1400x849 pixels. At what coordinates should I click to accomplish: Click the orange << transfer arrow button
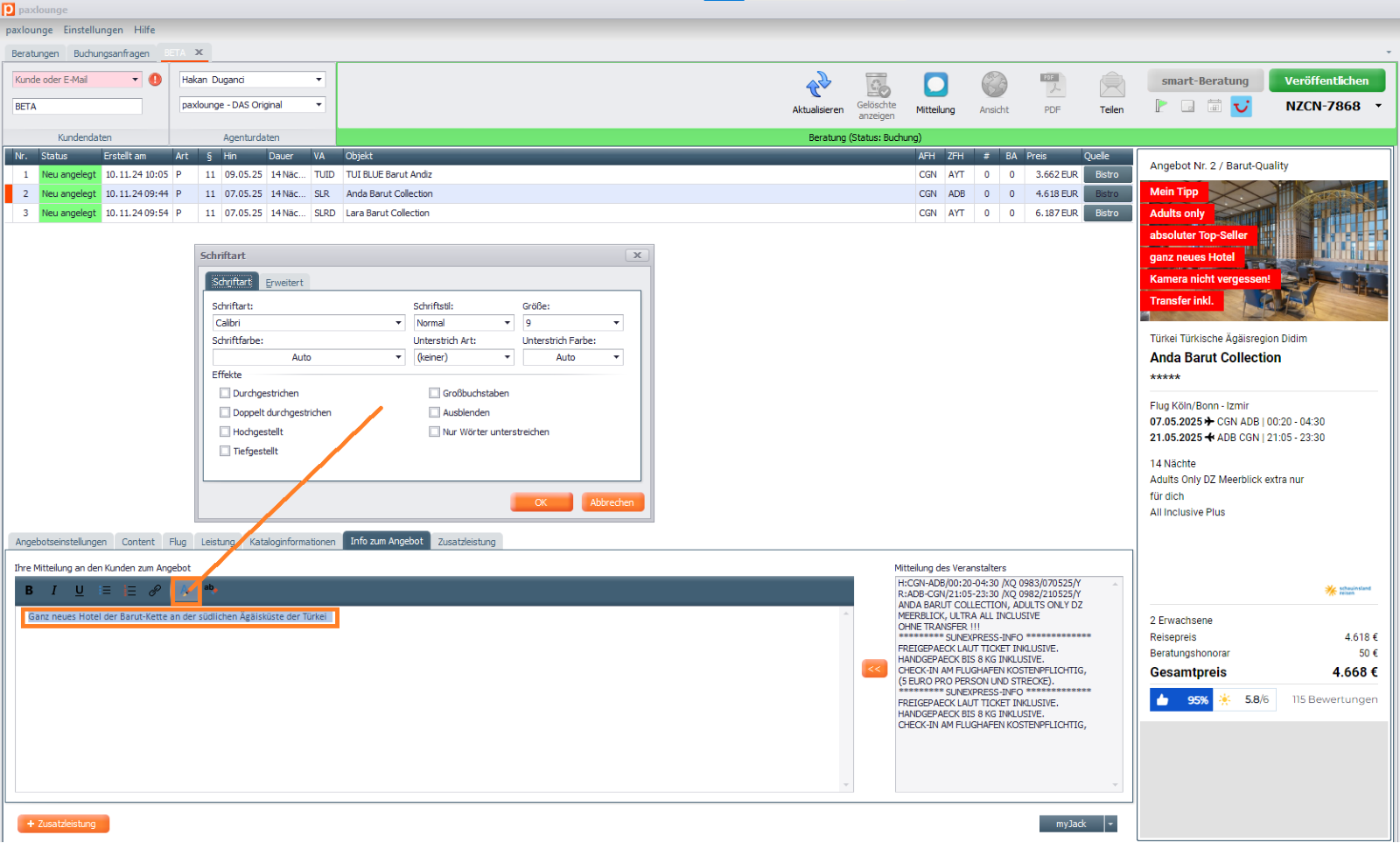point(874,669)
